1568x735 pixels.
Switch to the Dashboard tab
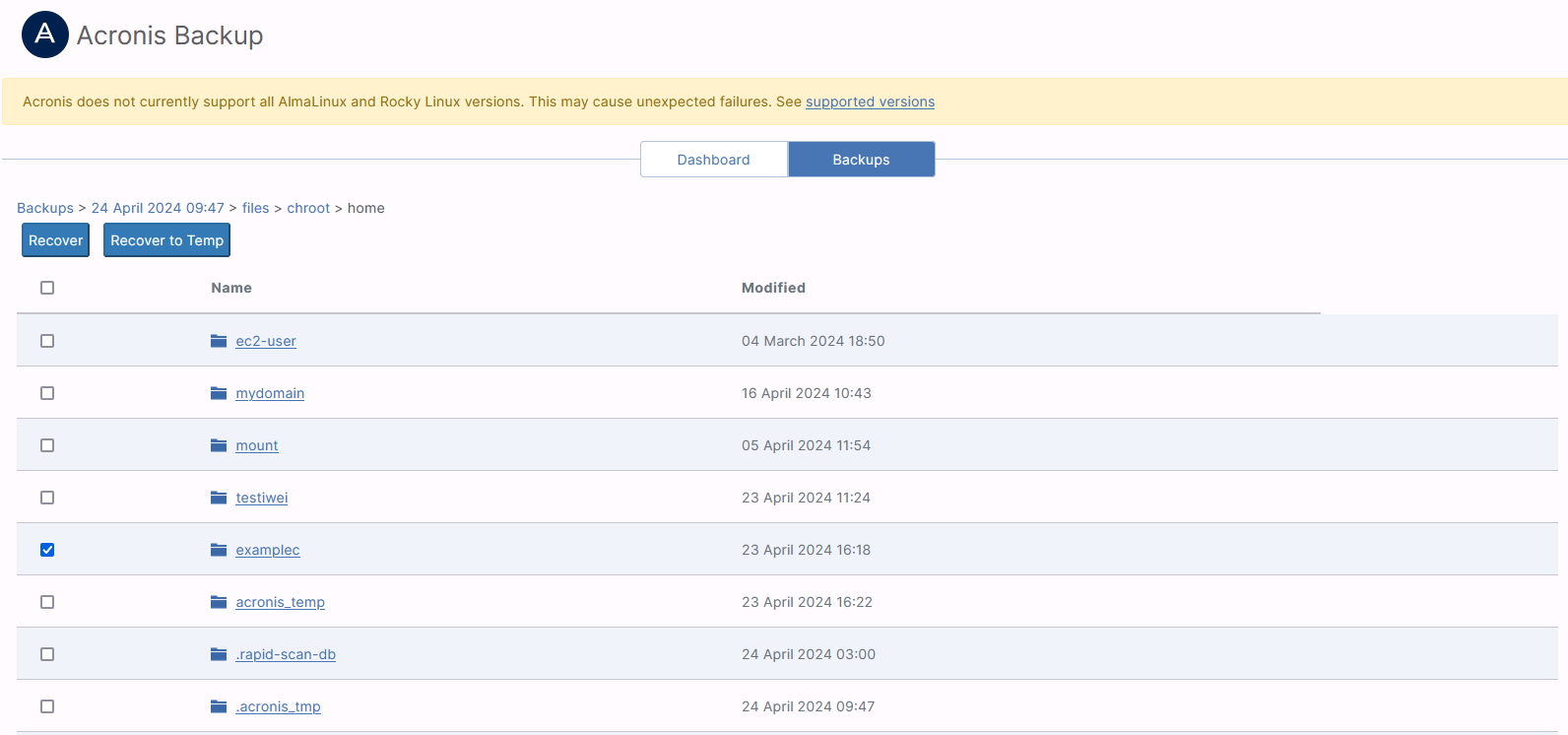[x=714, y=160]
